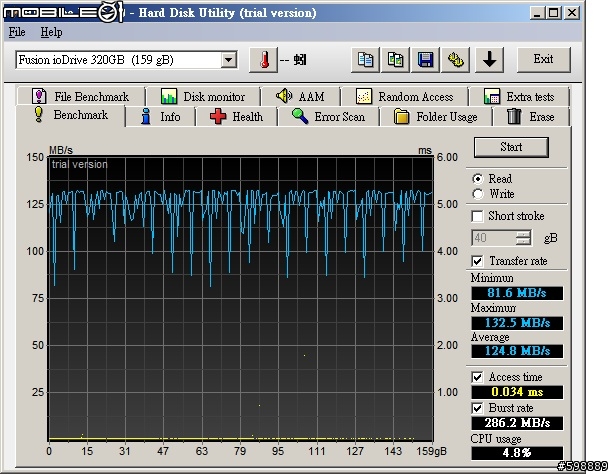
Task: Click the temperature thermometer icon
Action: (264, 60)
